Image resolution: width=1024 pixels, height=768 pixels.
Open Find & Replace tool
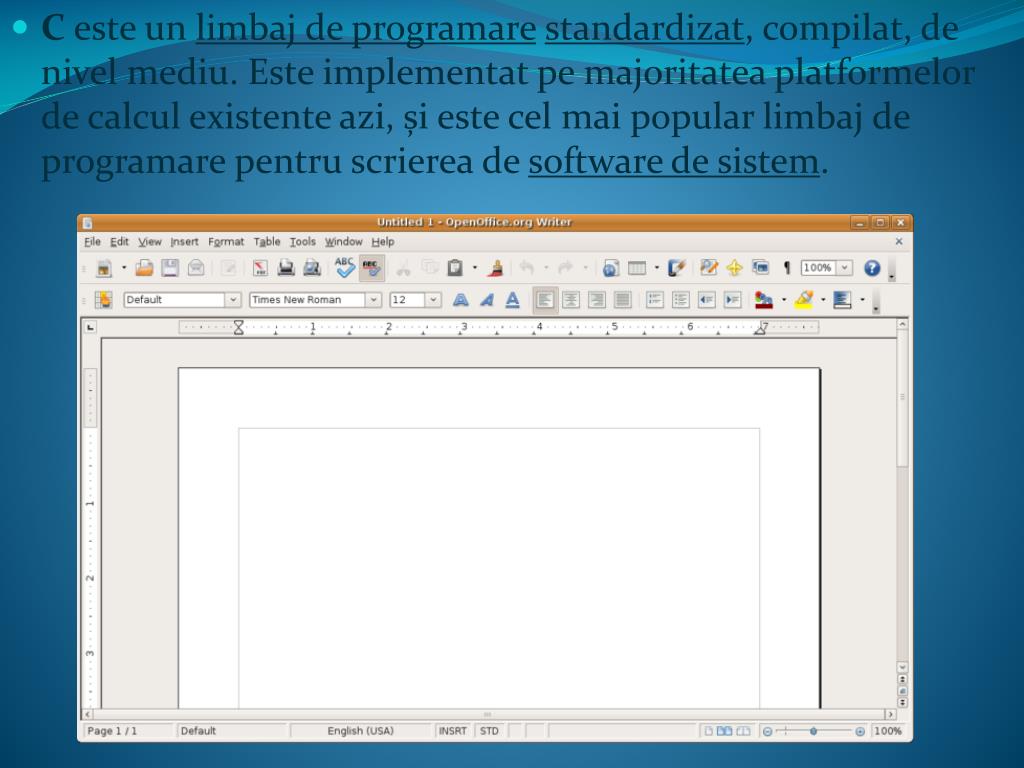tap(709, 268)
